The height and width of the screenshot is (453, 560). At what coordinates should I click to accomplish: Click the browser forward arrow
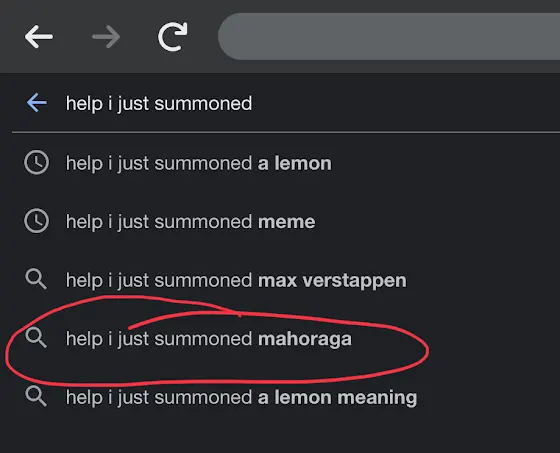pyautogui.click(x=106, y=36)
